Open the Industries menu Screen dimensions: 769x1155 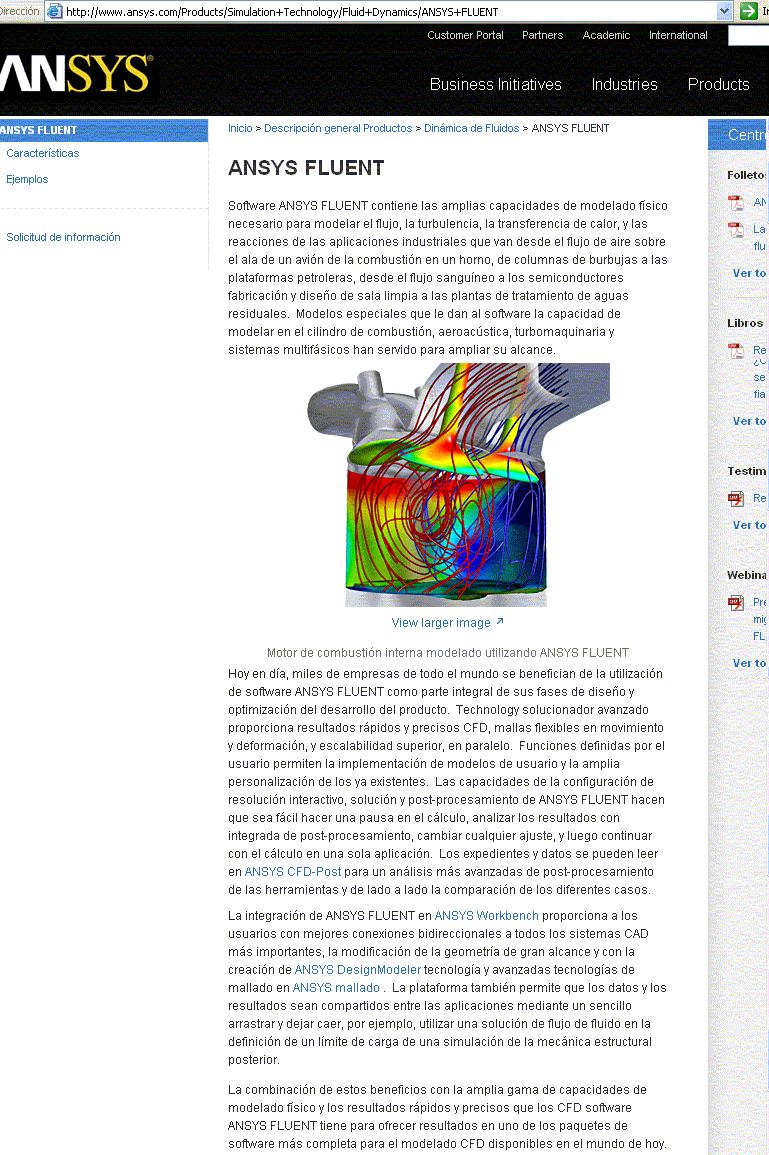pos(625,85)
